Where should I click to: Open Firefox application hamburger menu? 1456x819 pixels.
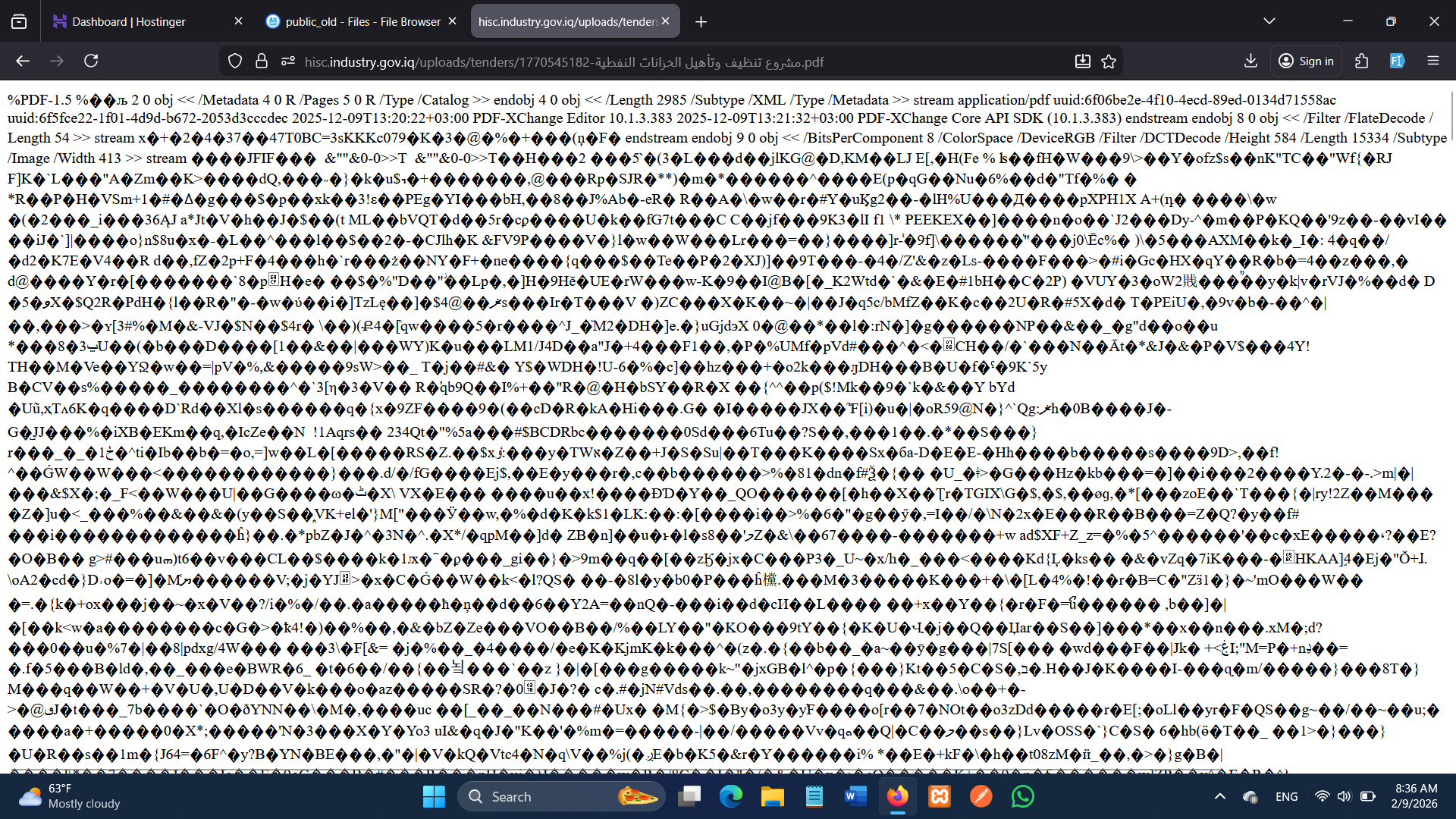(1432, 61)
